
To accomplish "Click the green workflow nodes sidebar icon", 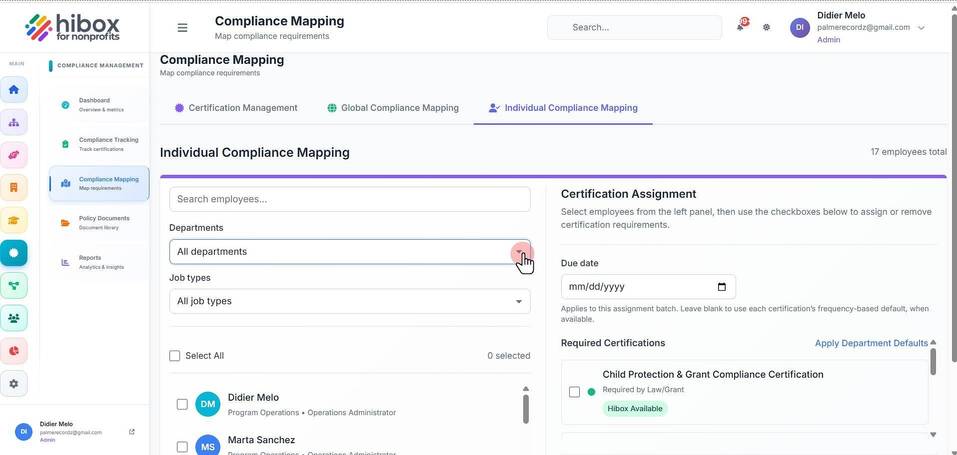I will pos(13,285).
